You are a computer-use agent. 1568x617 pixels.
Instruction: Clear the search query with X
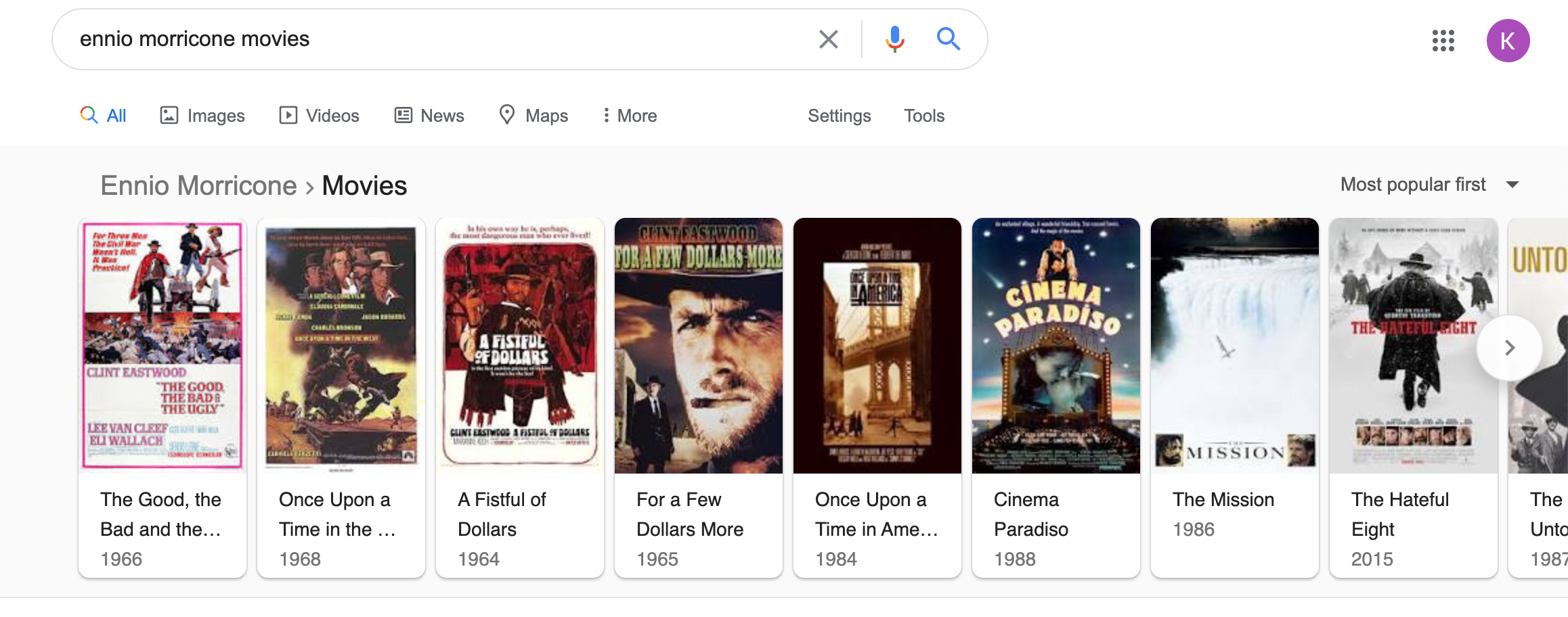point(828,39)
